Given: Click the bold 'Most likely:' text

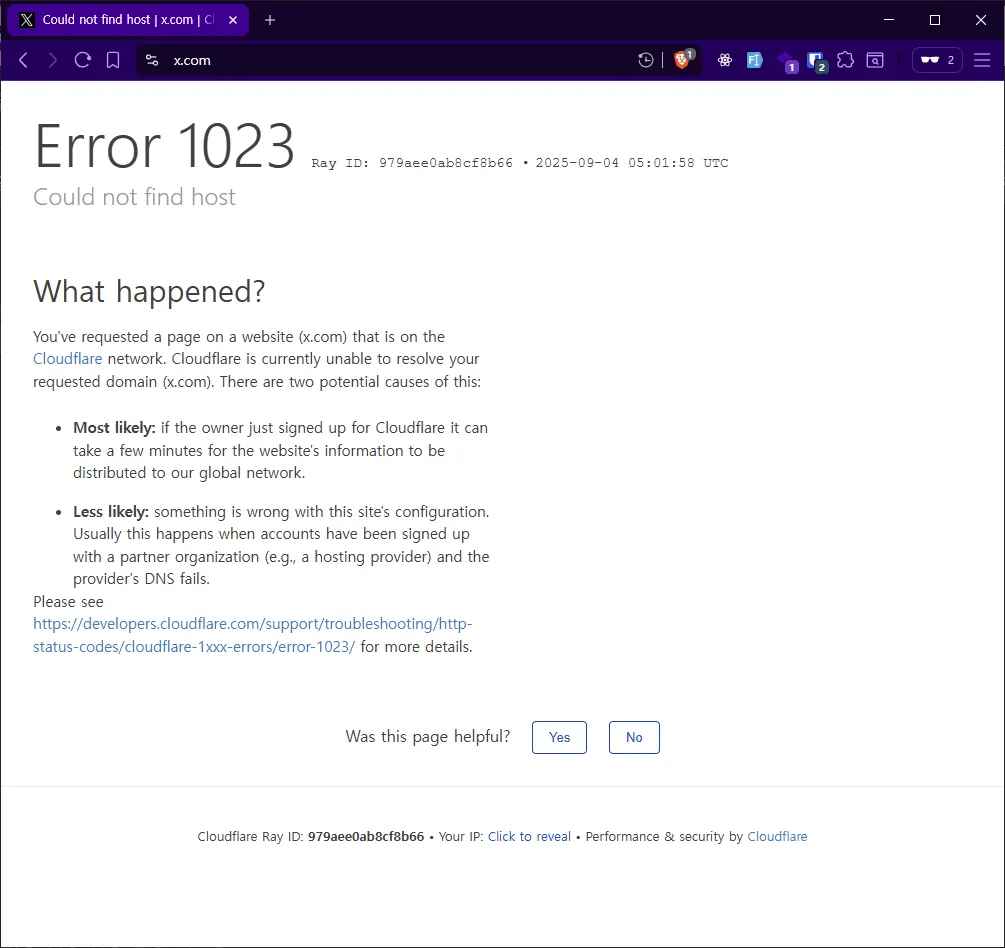Looking at the screenshot, I should pyautogui.click(x=114, y=428).
